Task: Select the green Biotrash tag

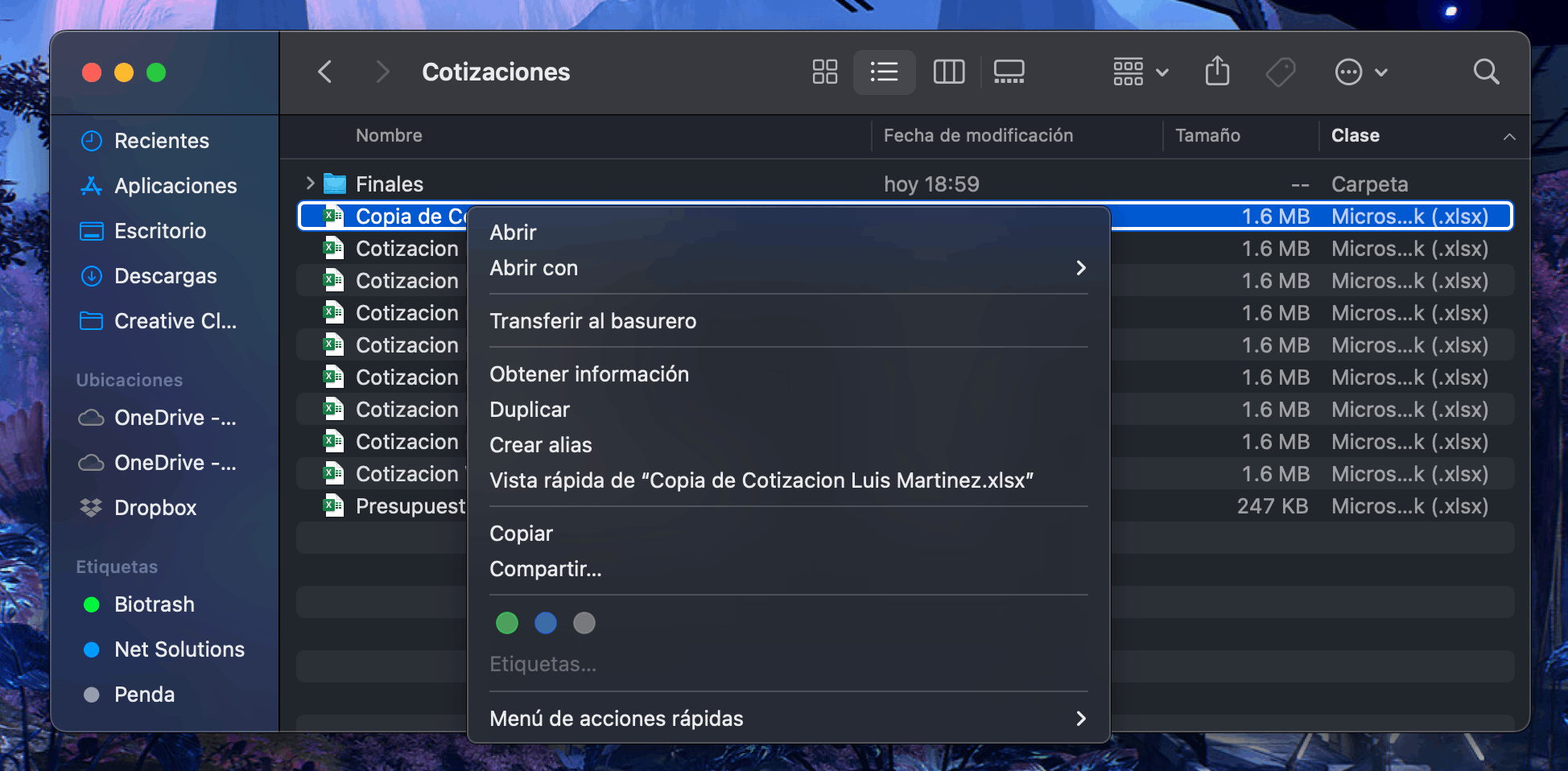Action: pyautogui.click(x=139, y=604)
